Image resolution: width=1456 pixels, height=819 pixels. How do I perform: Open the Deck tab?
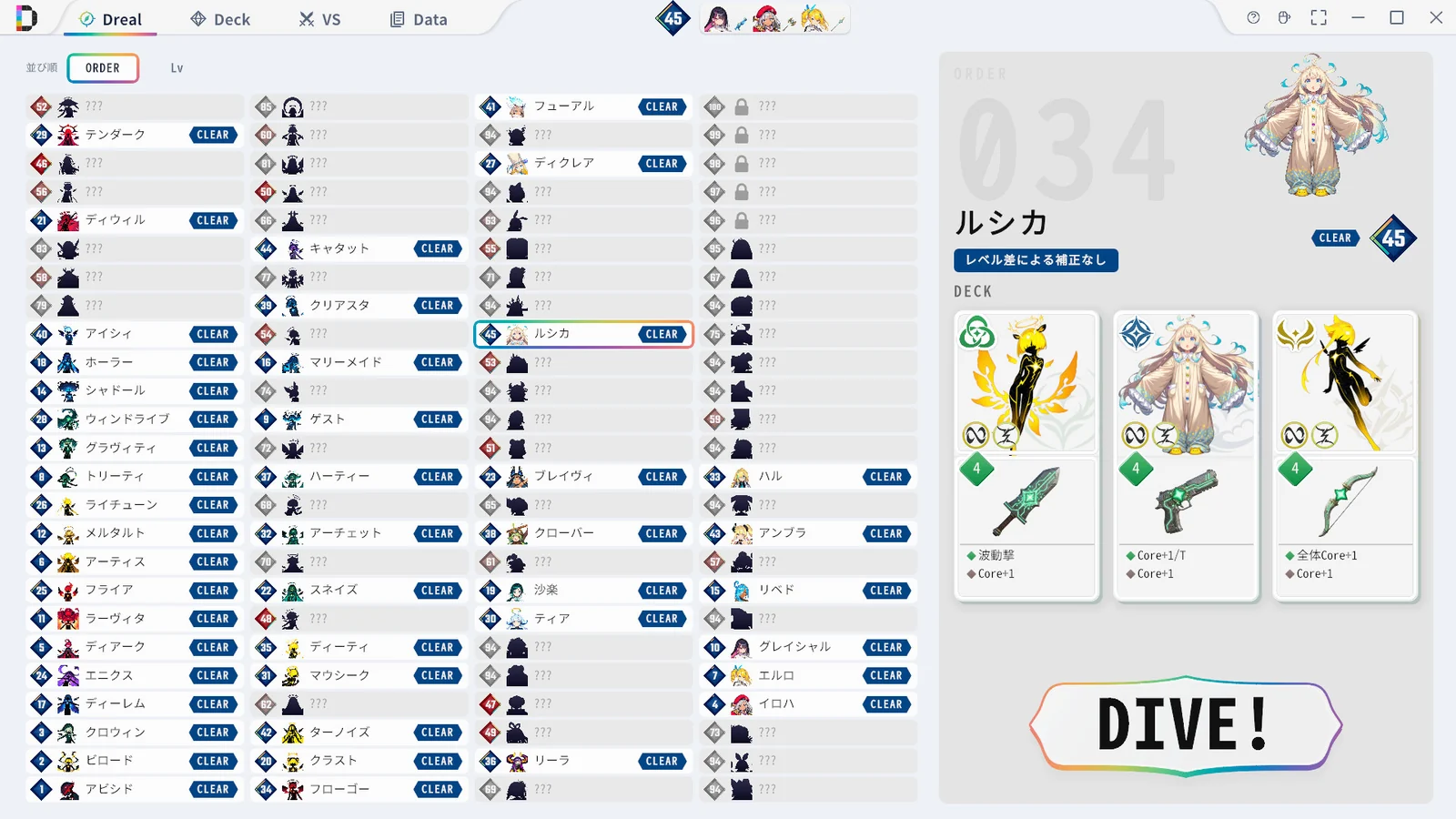tap(220, 19)
